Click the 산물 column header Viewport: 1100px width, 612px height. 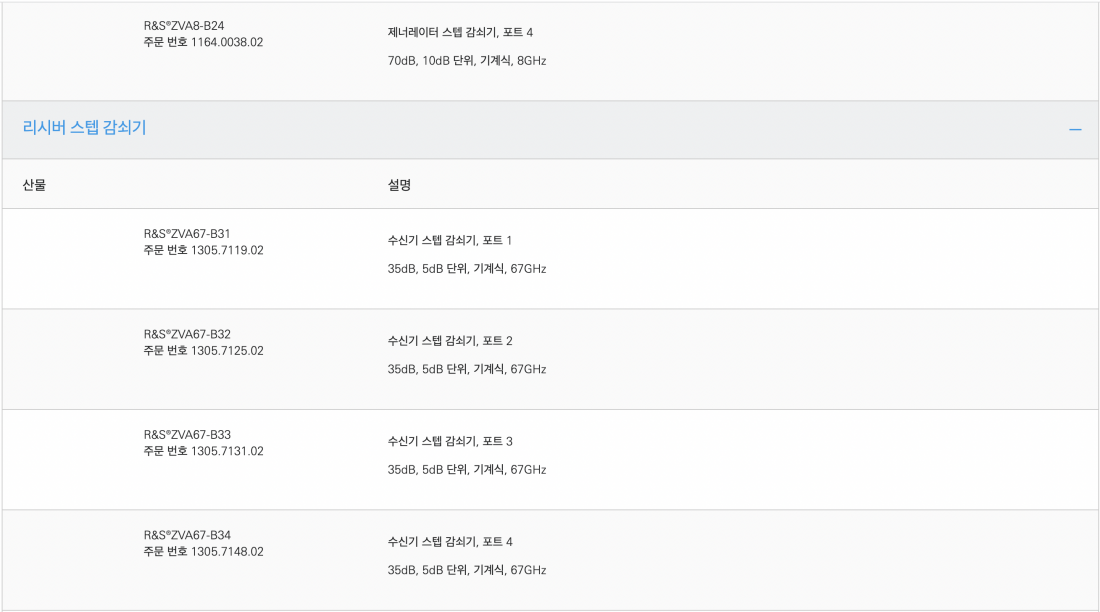click(x=34, y=185)
